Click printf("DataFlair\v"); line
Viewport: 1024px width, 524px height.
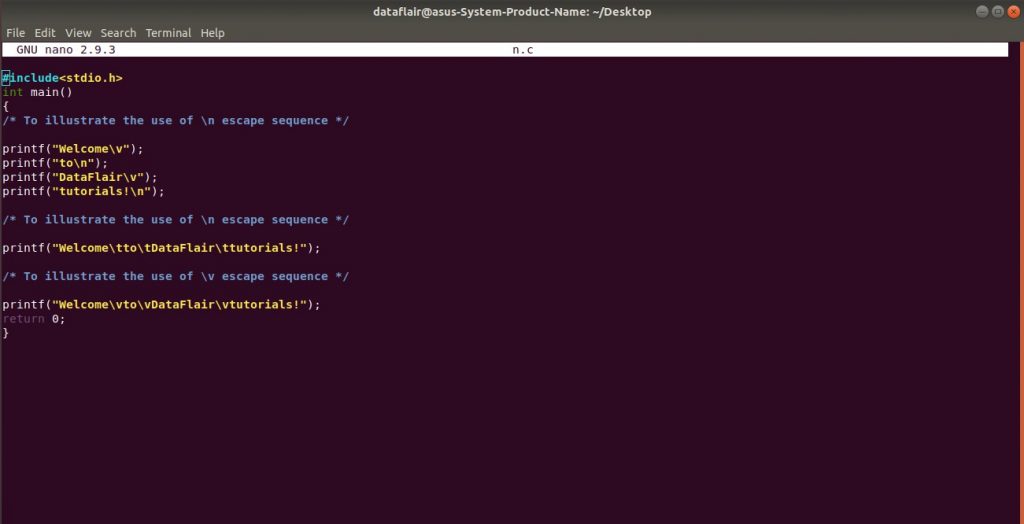tap(80, 177)
